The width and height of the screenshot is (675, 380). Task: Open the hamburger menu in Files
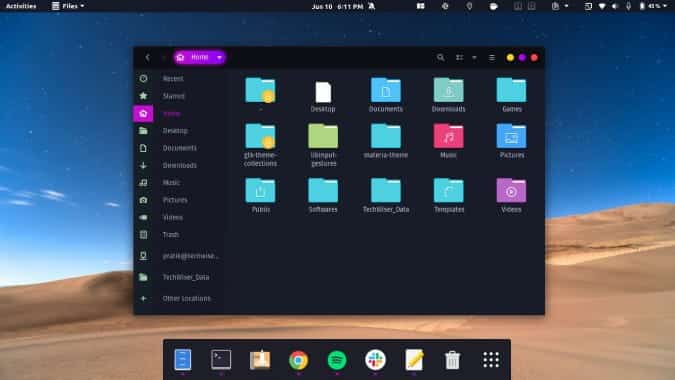point(492,57)
